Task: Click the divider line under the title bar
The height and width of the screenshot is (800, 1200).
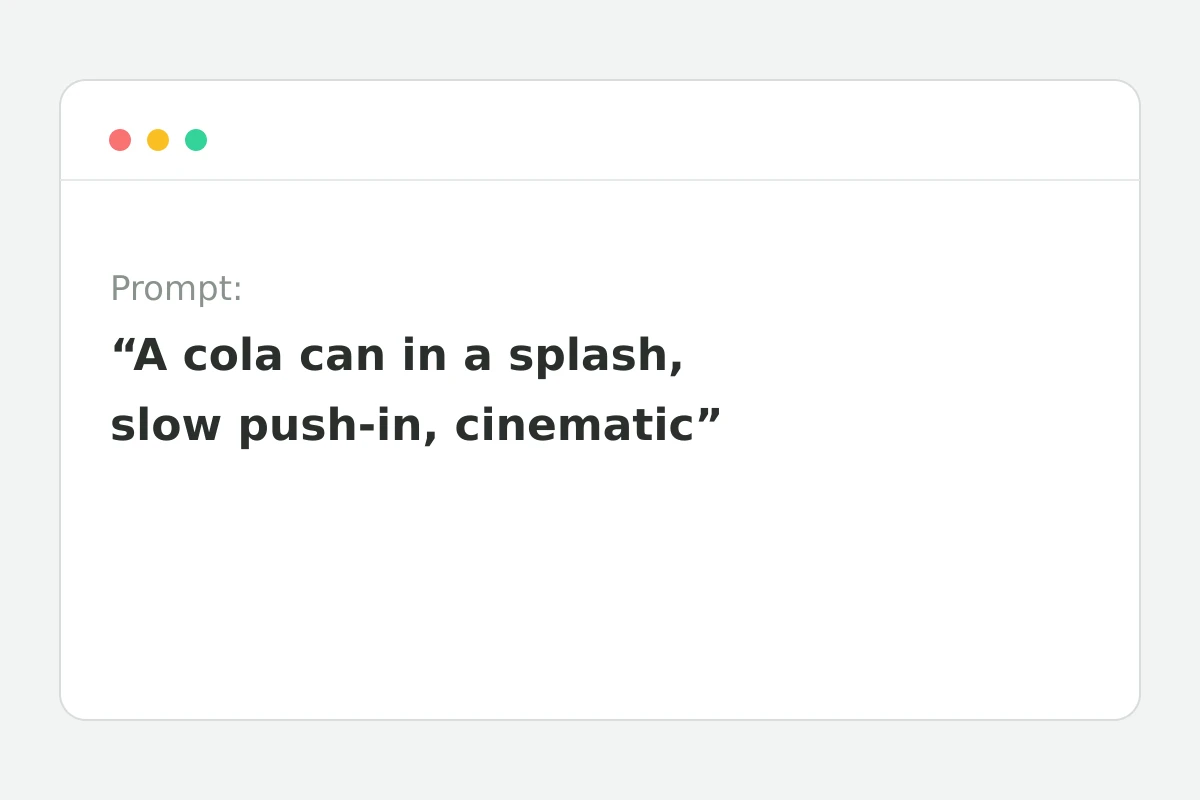Action: point(600,180)
